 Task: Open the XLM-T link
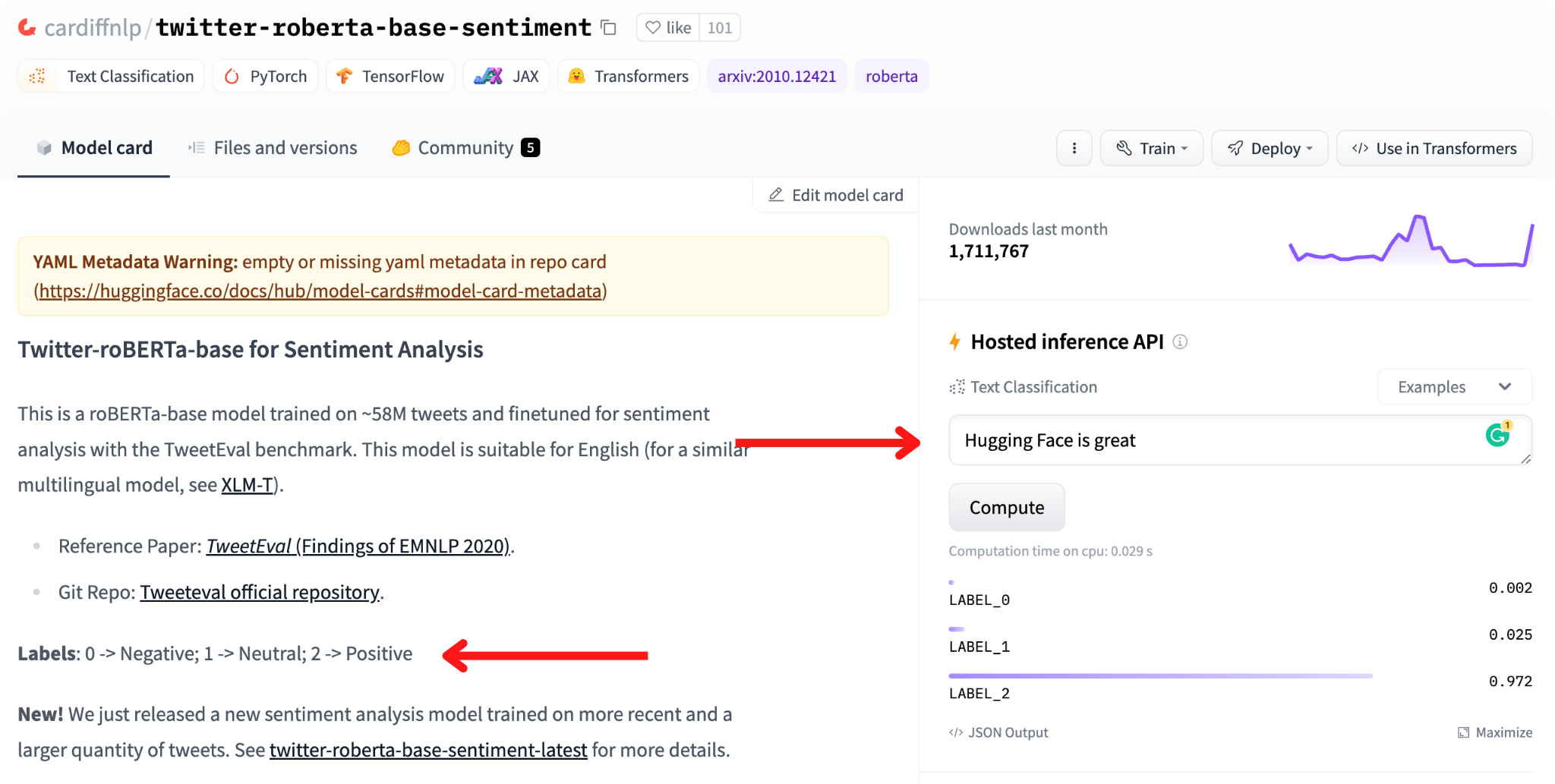point(247,484)
